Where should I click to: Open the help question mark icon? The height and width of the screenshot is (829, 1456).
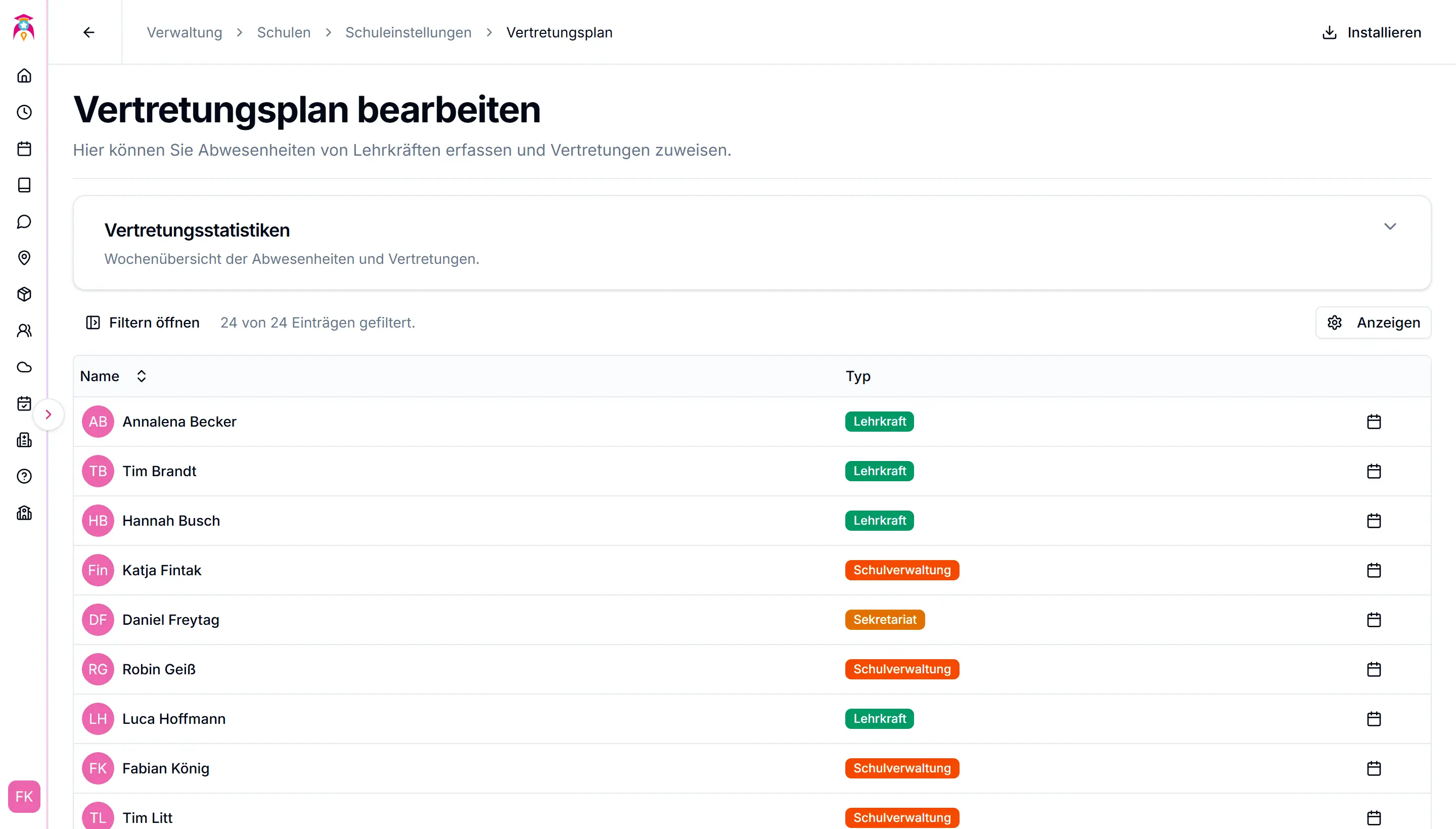[x=24, y=477]
